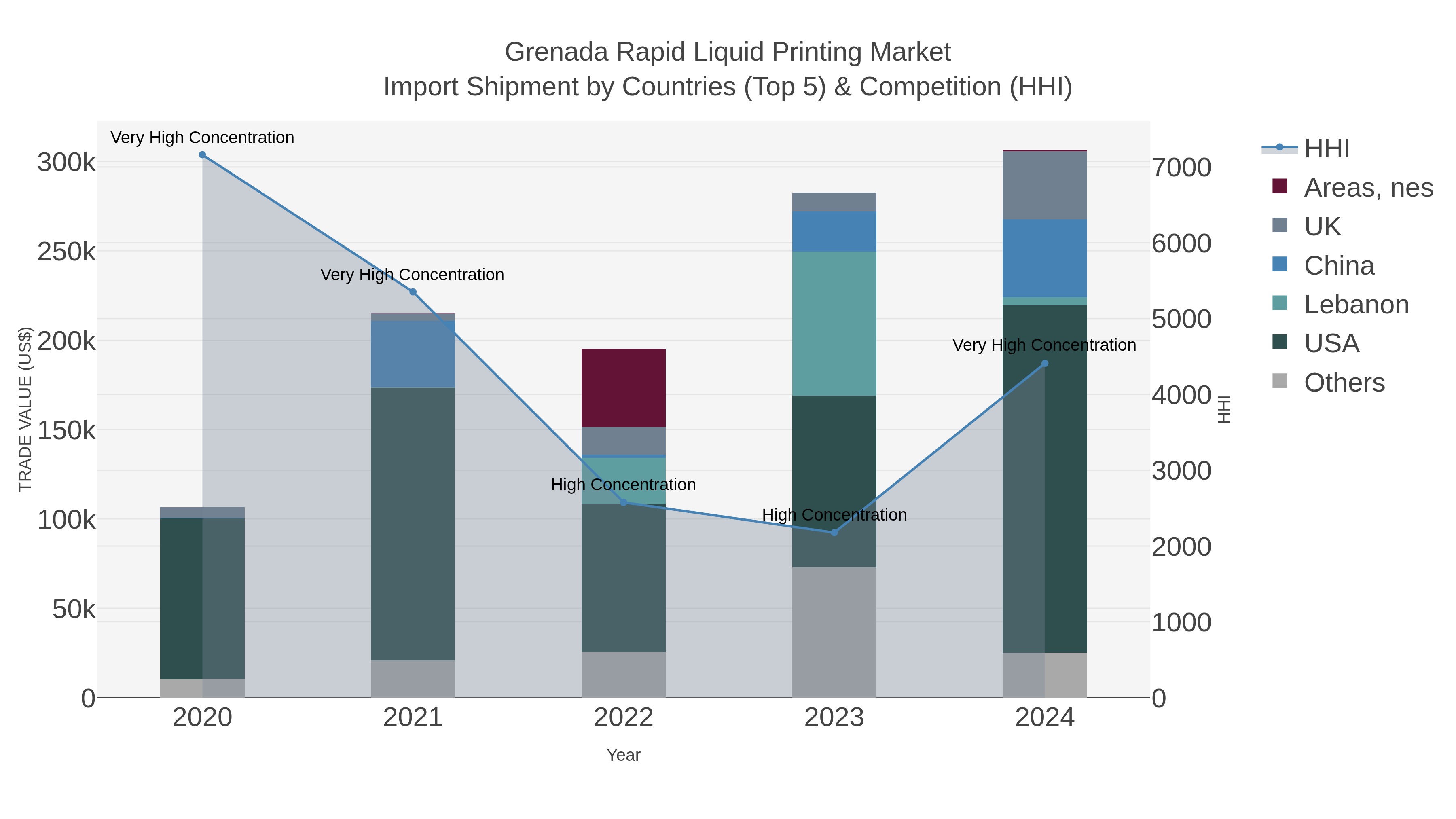
Task: Click the TRADE VALUE (US$) axis title
Action: (x=25, y=409)
